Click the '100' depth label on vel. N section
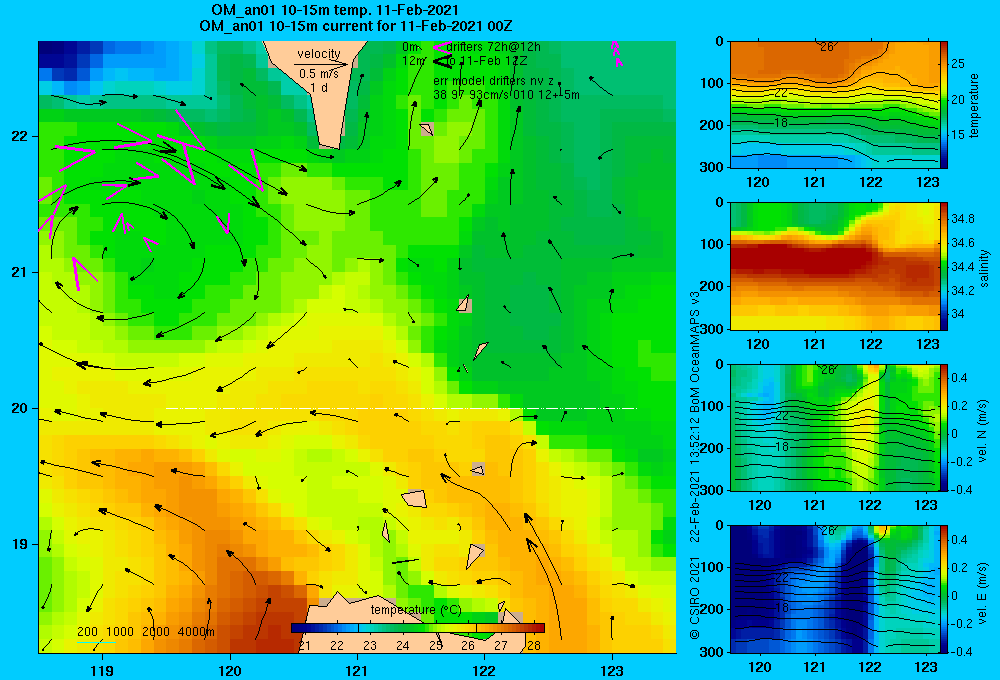 click(x=712, y=406)
